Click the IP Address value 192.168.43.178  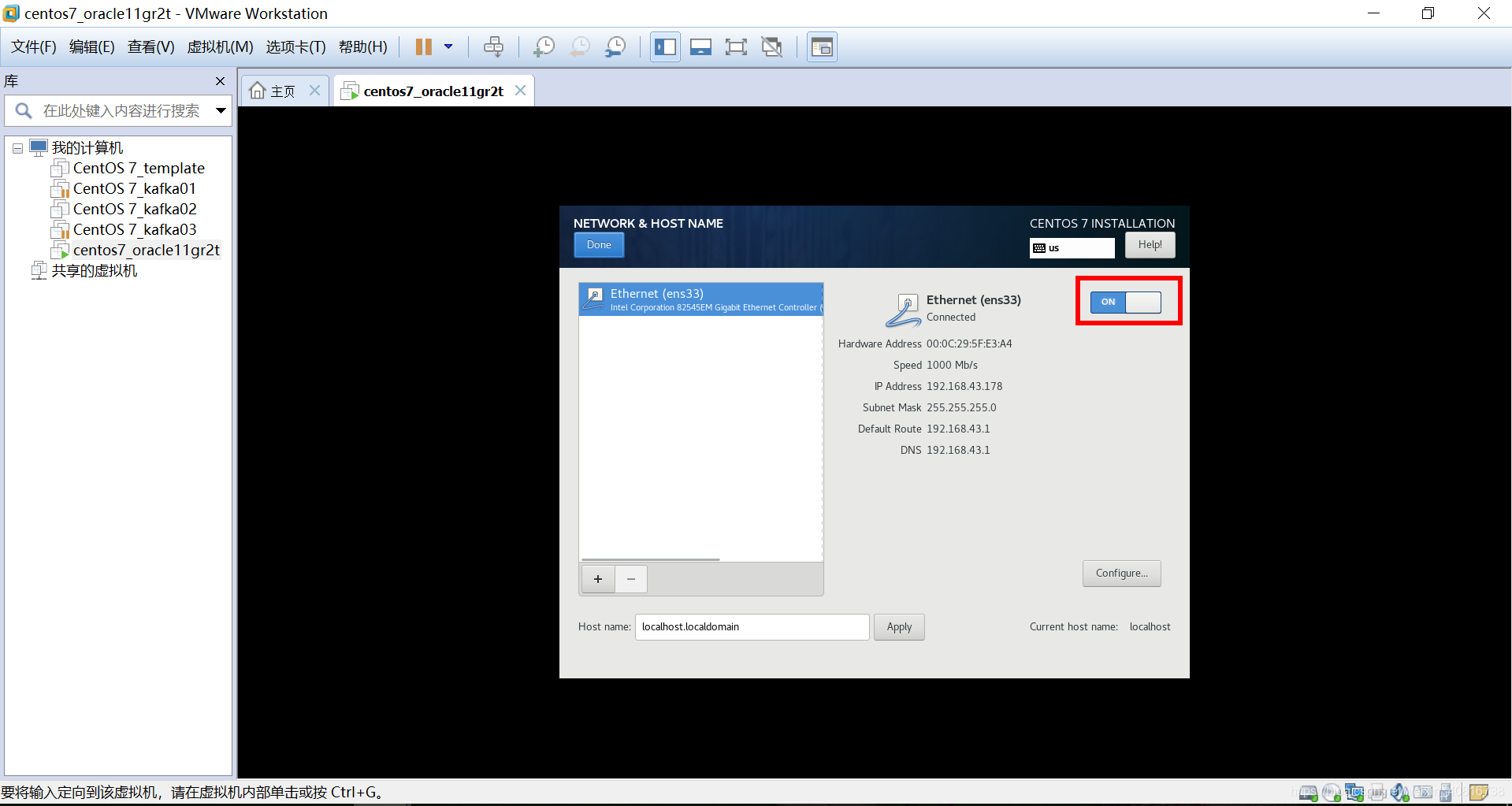tap(964, 387)
